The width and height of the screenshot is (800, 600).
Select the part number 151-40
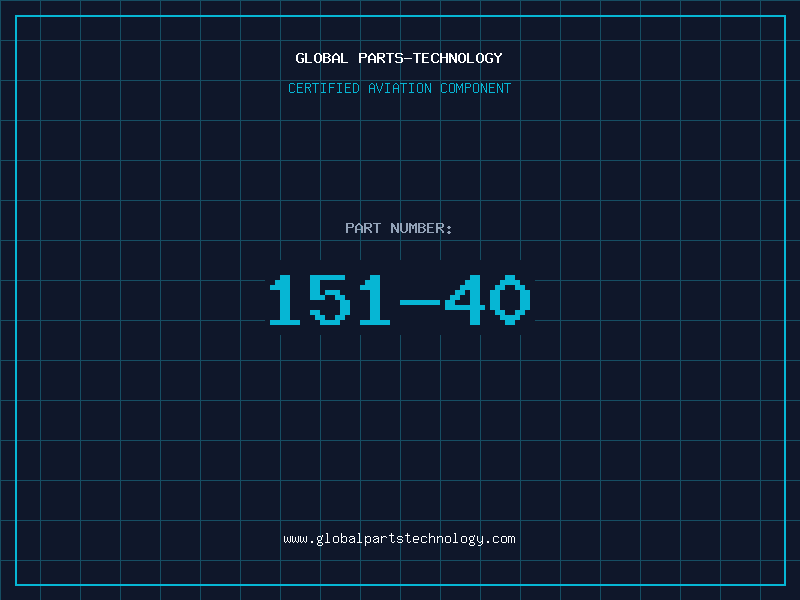click(x=400, y=300)
